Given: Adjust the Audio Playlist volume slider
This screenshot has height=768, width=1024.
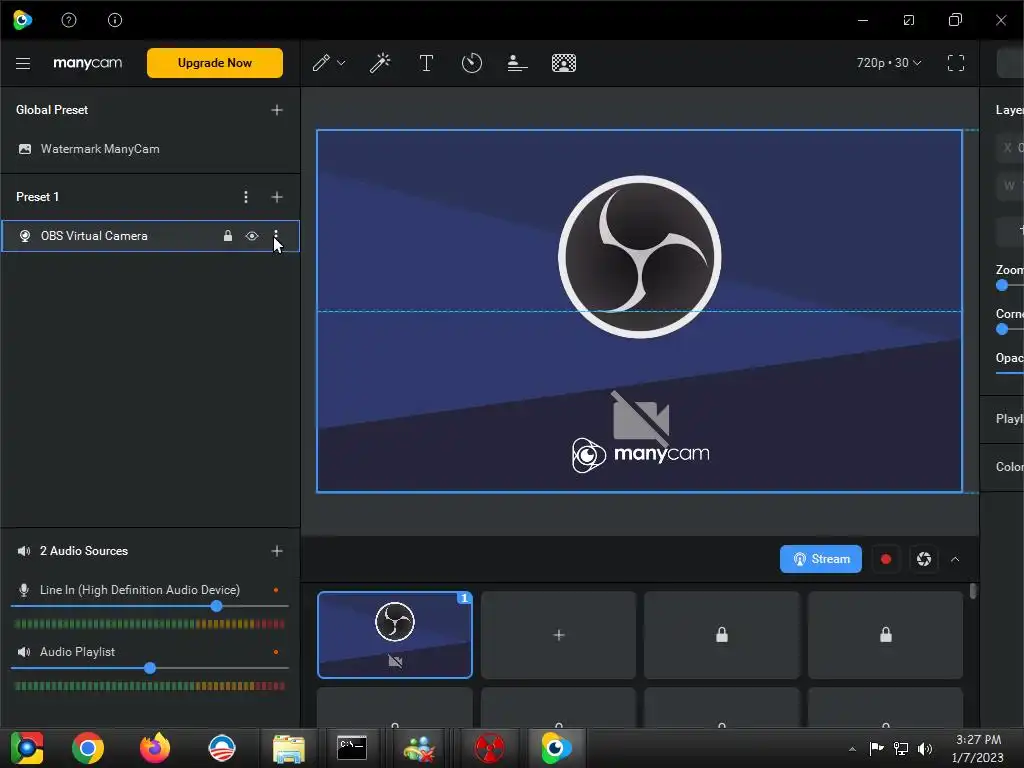Looking at the screenshot, I should [150, 668].
